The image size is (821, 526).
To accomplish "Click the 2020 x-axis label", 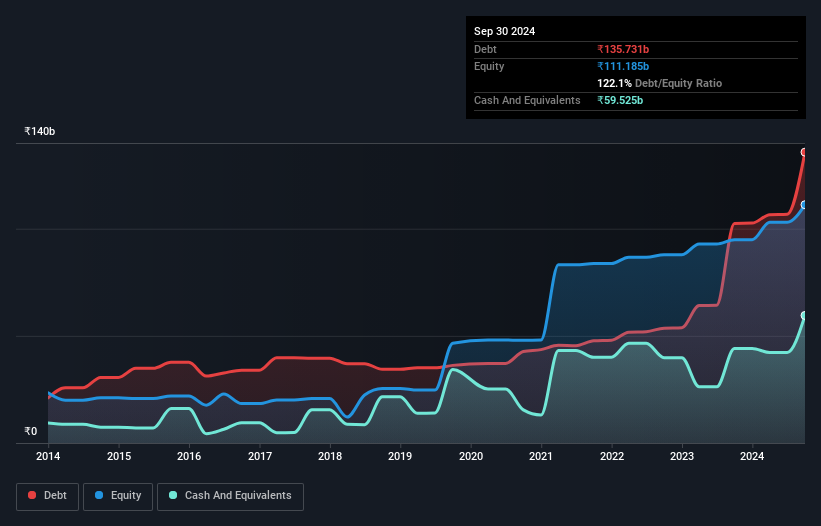I will point(471,456).
